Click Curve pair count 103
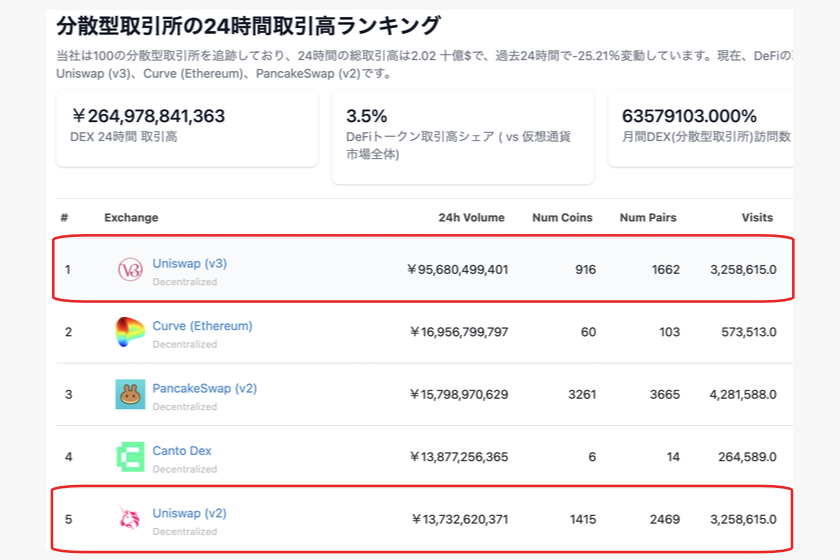 669,332
